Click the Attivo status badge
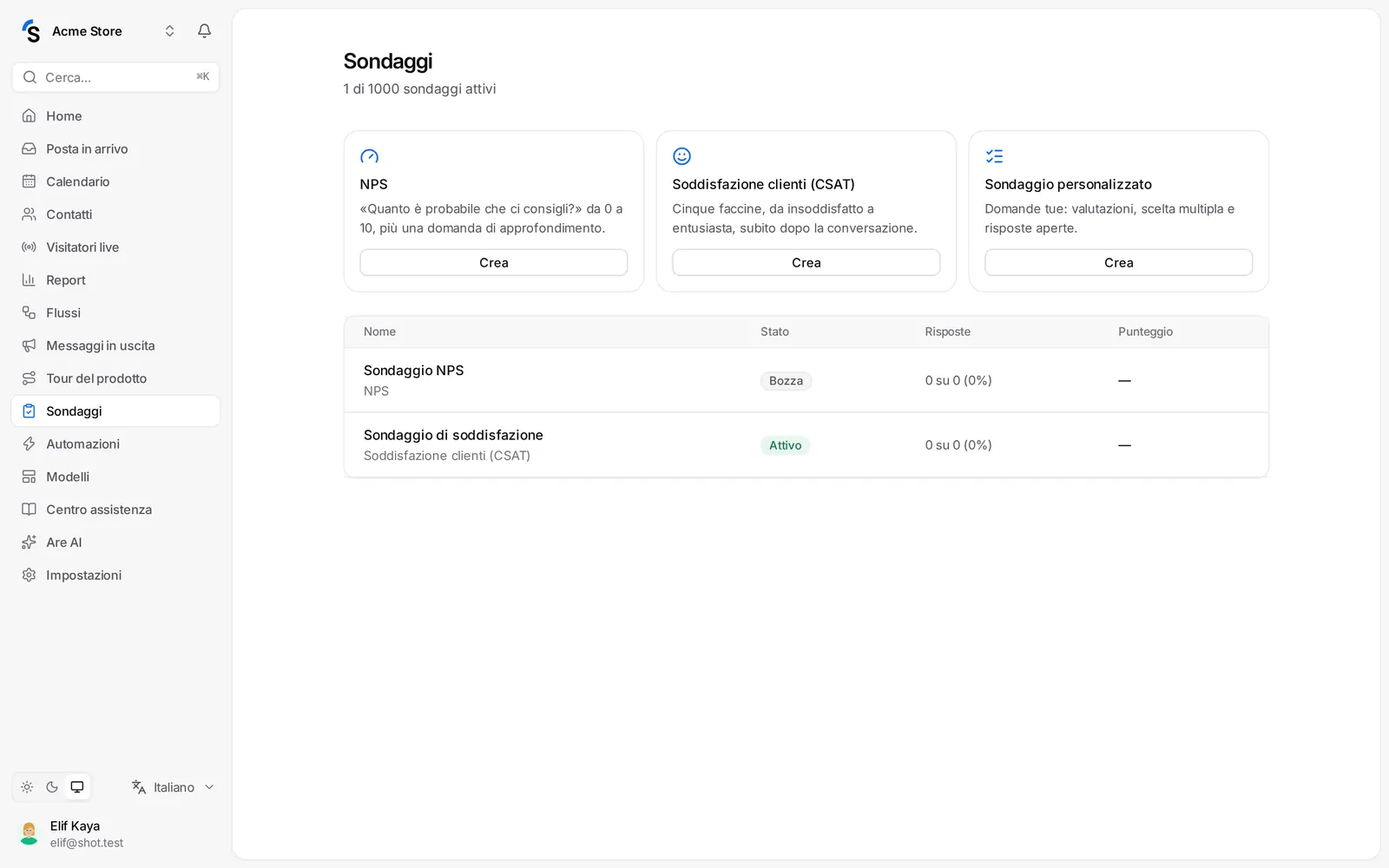The width and height of the screenshot is (1389, 868). [786, 445]
